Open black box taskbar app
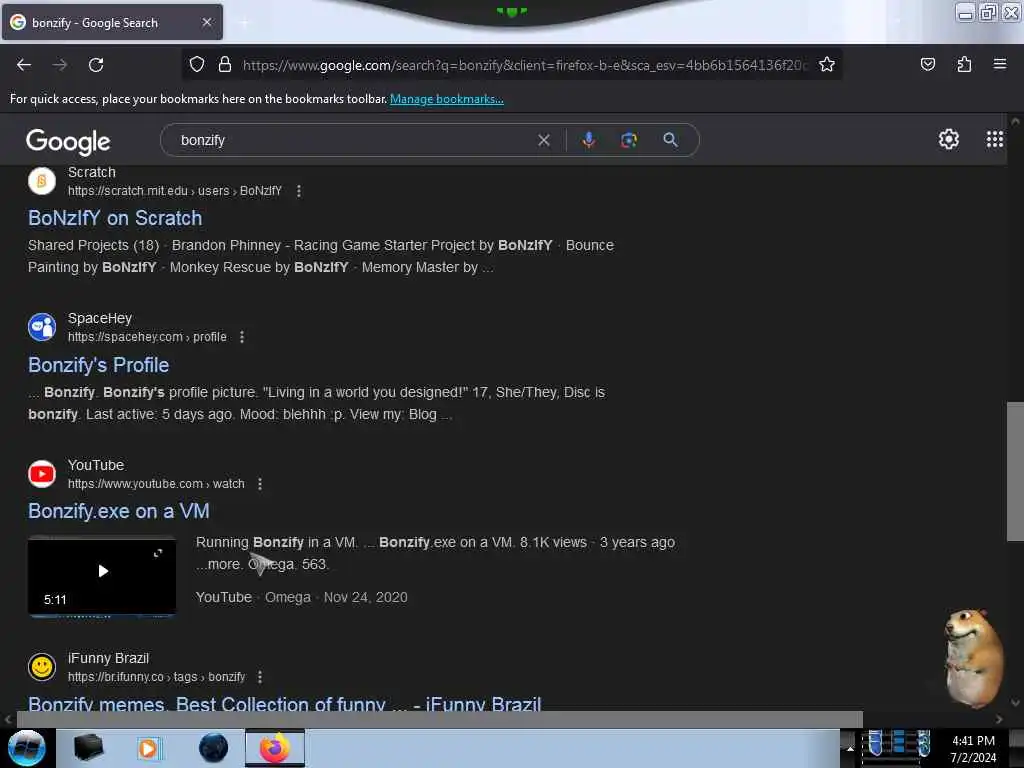The width and height of the screenshot is (1024, 768). pos(88,748)
